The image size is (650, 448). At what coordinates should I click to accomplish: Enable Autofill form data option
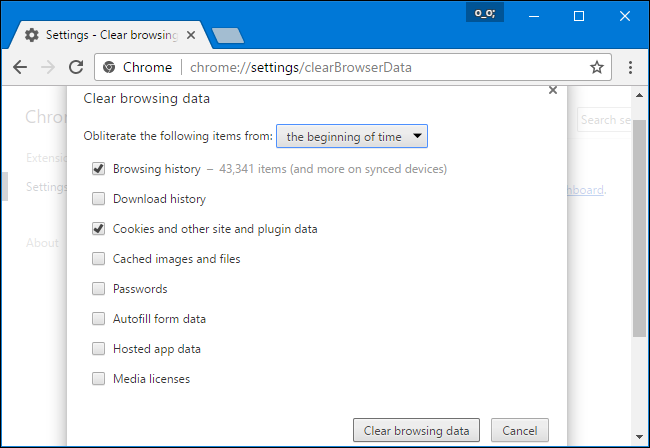pos(98,319)
